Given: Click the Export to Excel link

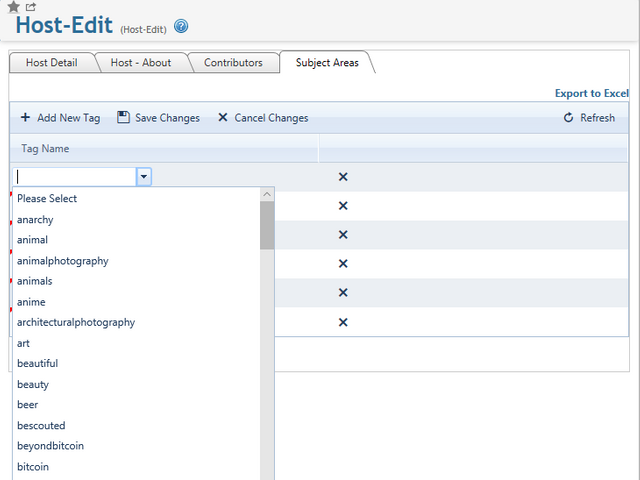Looking at the screenshot, I should pyautogui.click(x=591, y=94).
